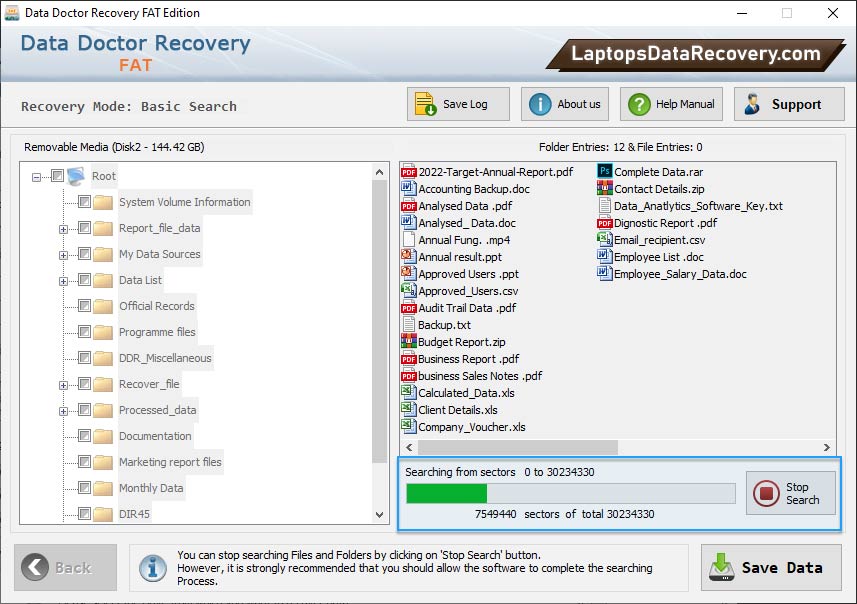Viewport: 857px width, 604px height.
Task: Check the System Volume Information folder box
Action: coord(84,202)
